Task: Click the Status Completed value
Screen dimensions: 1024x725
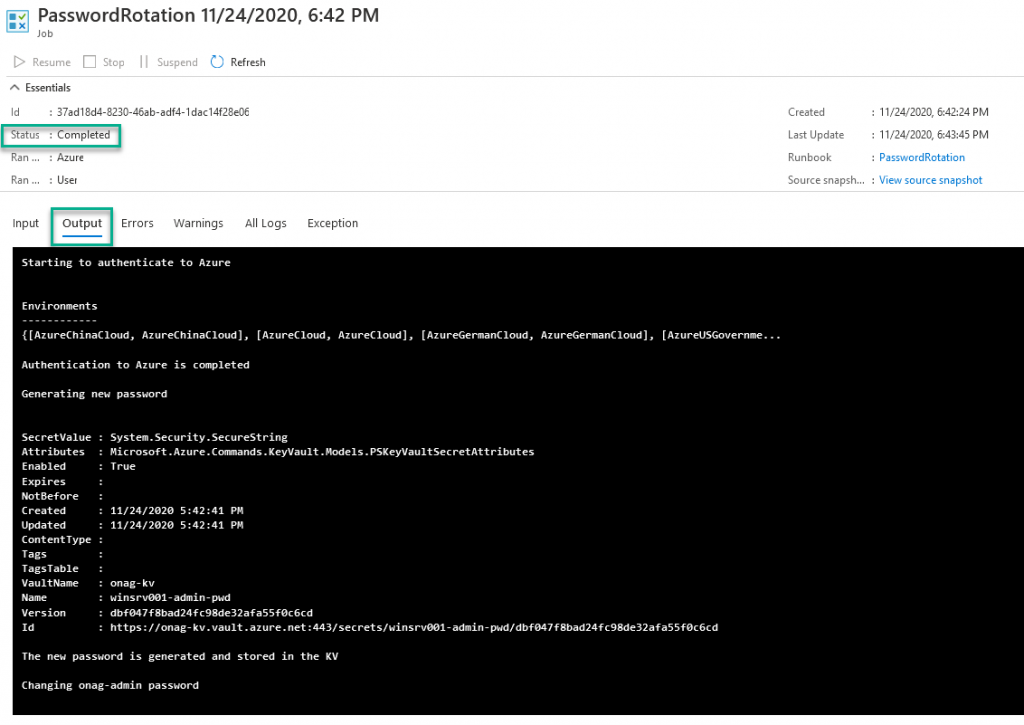Action: (x=84, y=135)
